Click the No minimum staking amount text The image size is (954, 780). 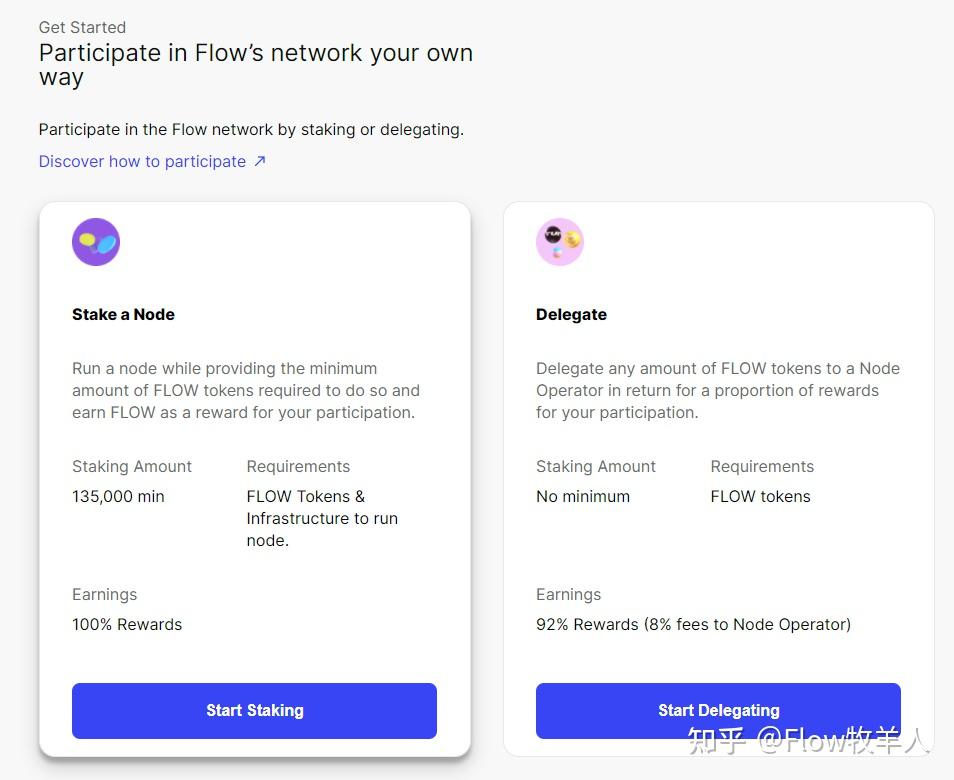click(583, 496)
